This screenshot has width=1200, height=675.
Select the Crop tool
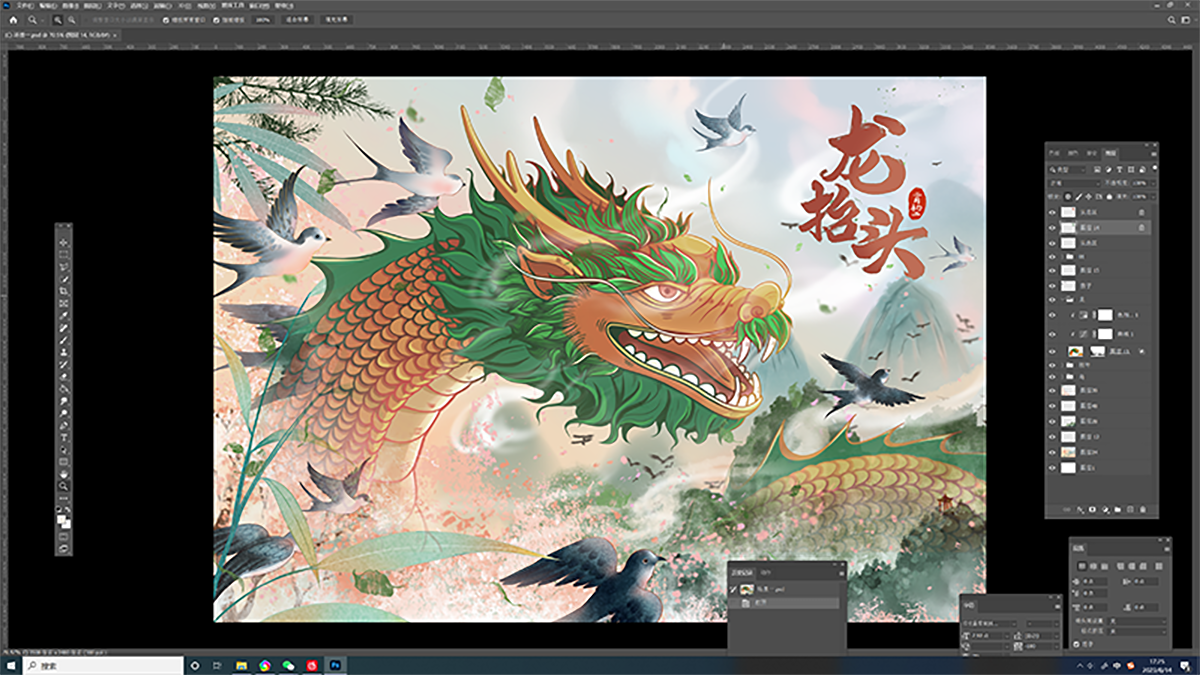tap(63, 291)
